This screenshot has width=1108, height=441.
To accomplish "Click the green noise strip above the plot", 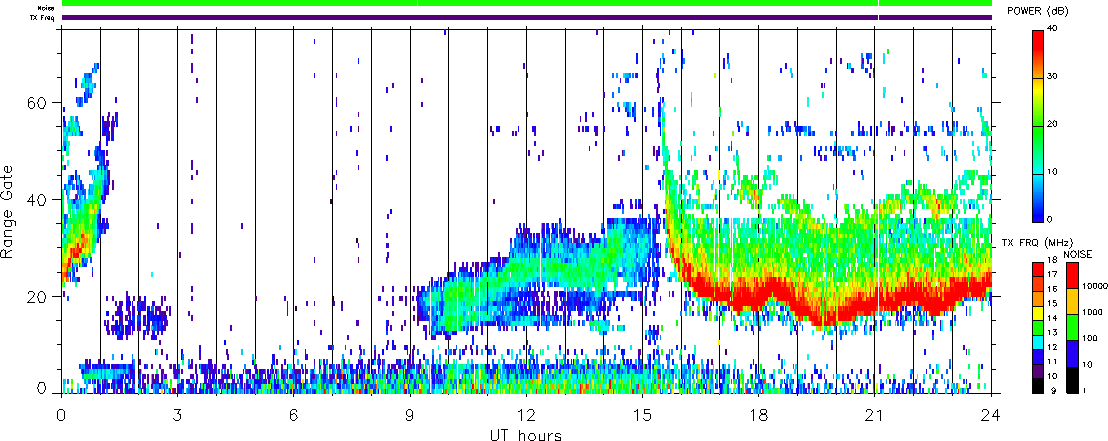I will [x=527, y=4].
